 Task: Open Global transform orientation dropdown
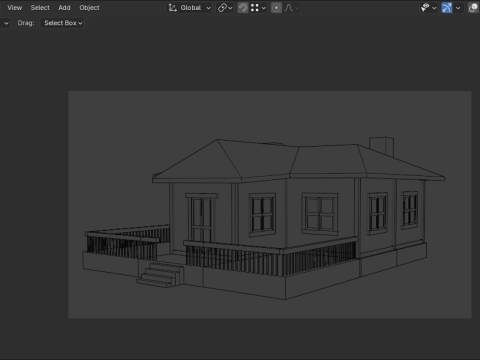[189, 8]
